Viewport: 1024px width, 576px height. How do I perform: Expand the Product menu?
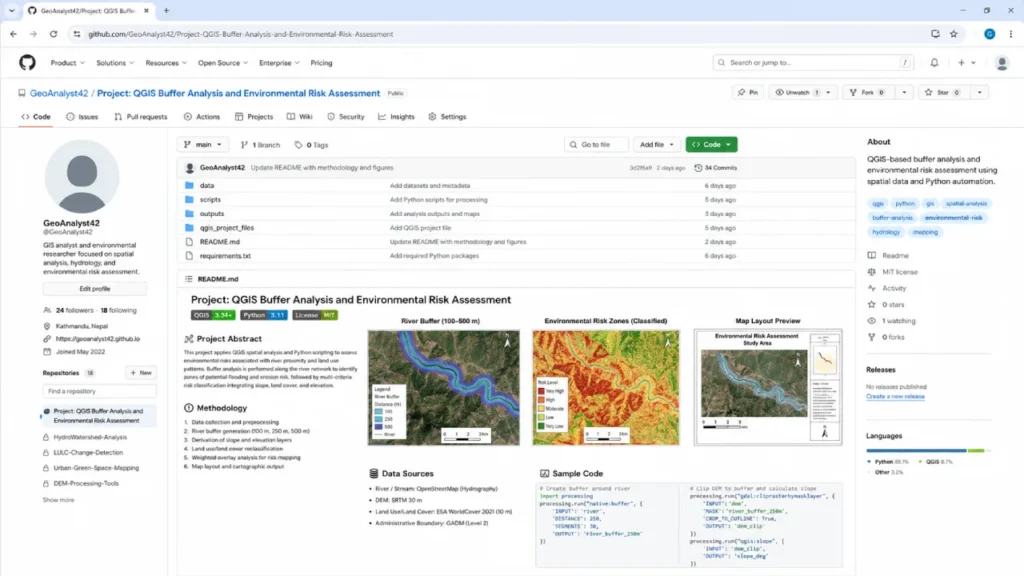pos(67,63)
